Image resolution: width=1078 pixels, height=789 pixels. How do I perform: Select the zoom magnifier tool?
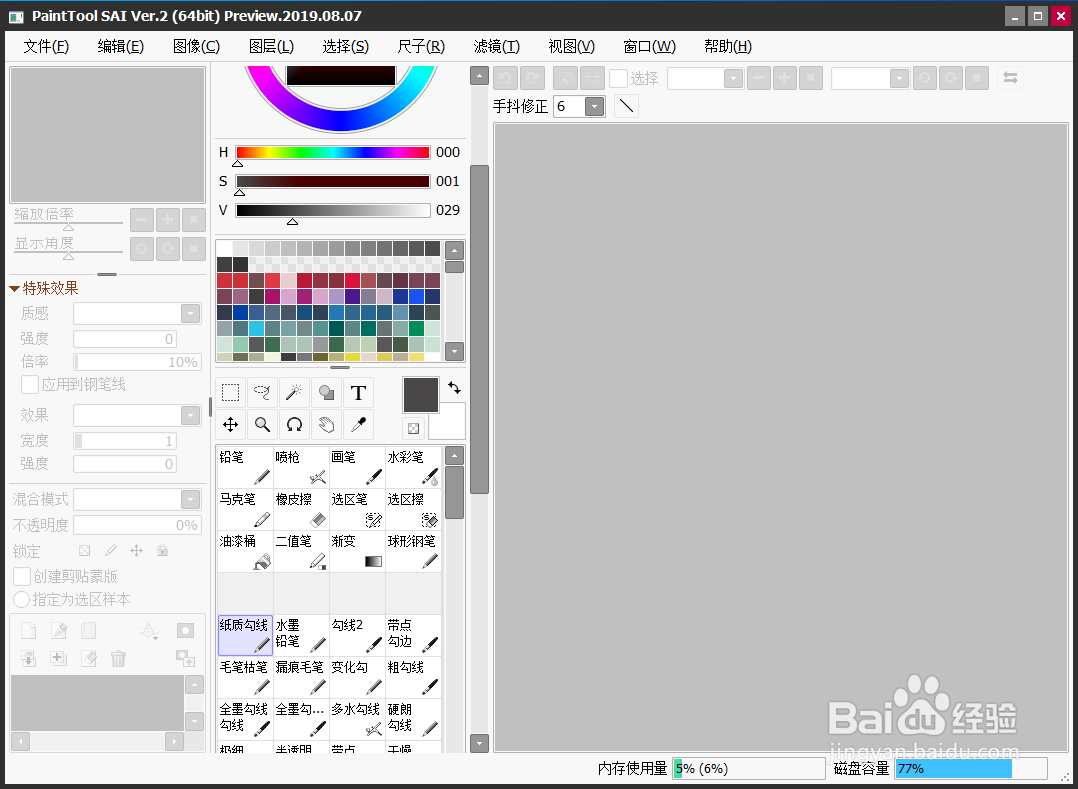(262, 425)
